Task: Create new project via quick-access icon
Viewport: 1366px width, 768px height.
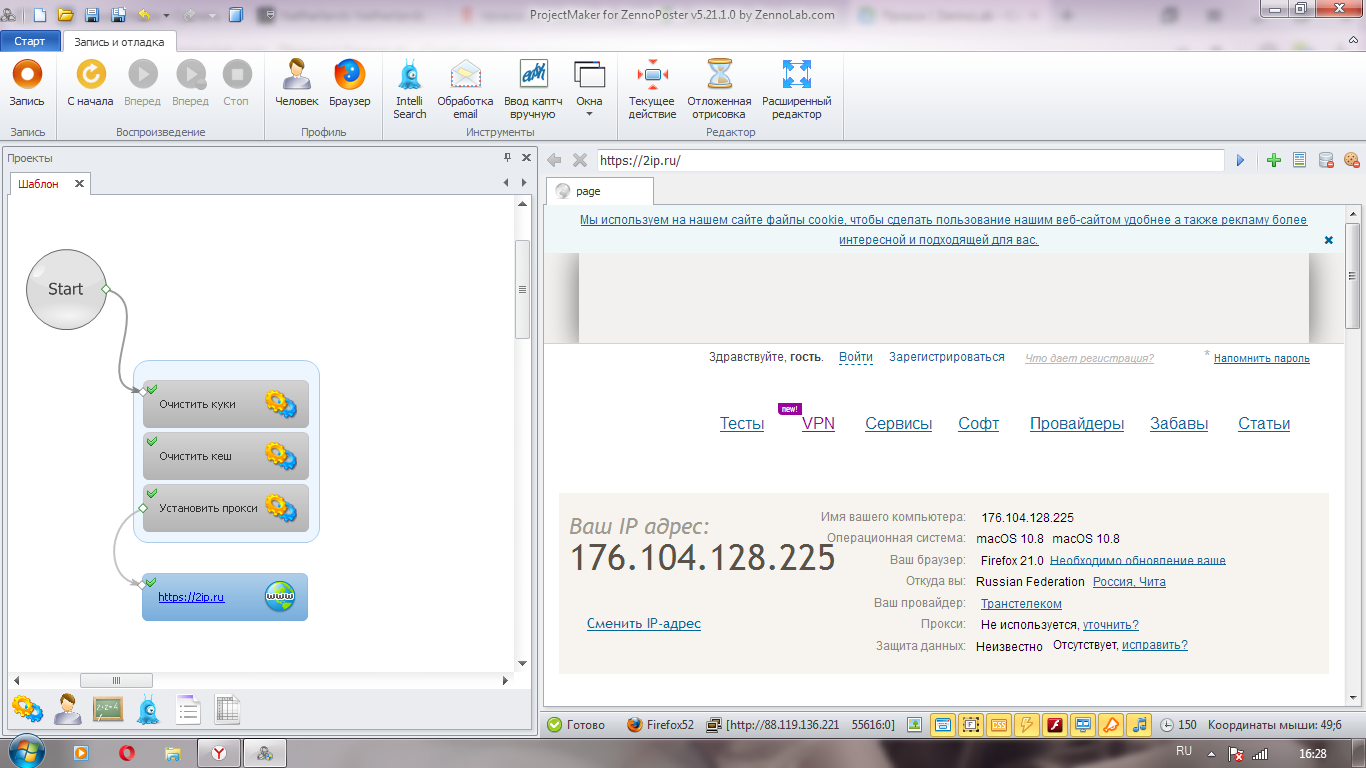Action: click(x=40, y=15)
